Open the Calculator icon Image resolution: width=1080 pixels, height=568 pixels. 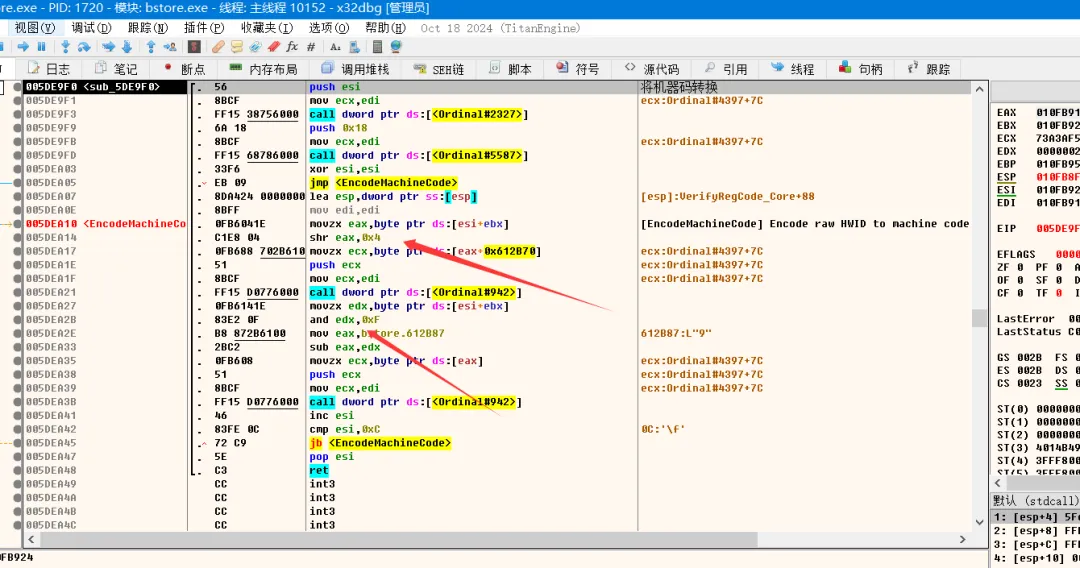pyautogui.click(x=377, y=47)
